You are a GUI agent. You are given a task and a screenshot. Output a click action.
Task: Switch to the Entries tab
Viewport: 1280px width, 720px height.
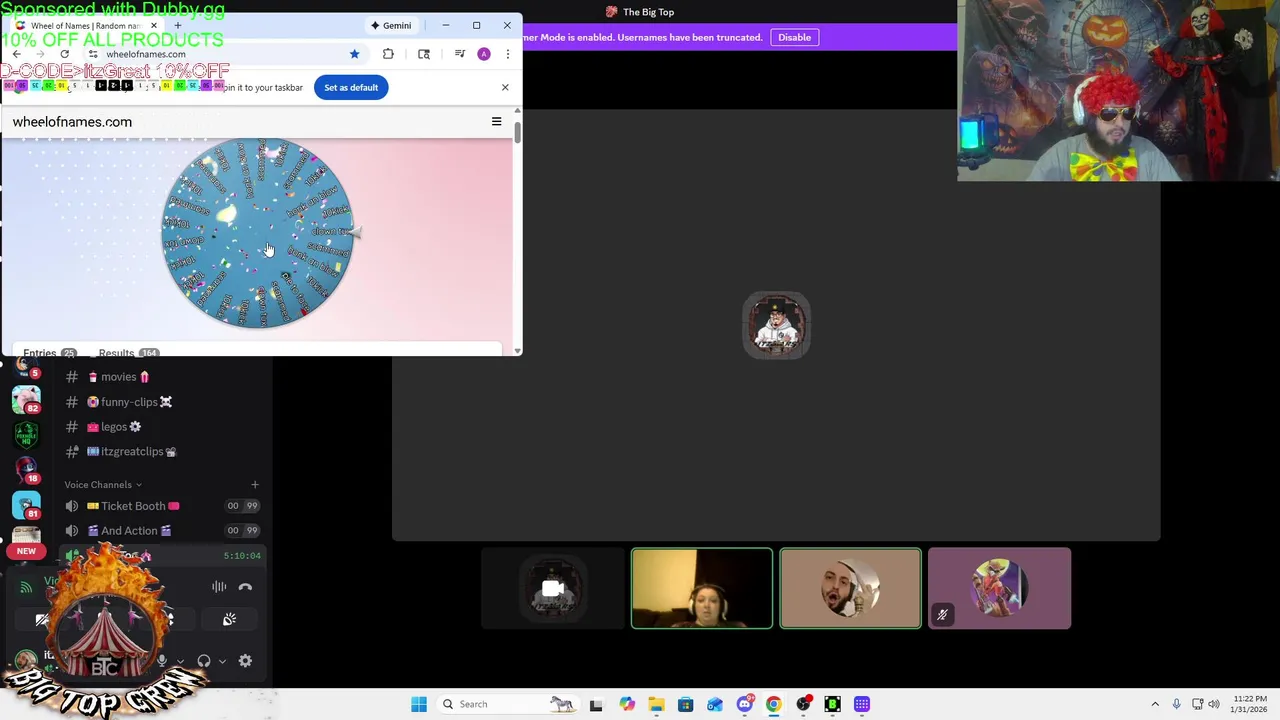pos(50,352)
